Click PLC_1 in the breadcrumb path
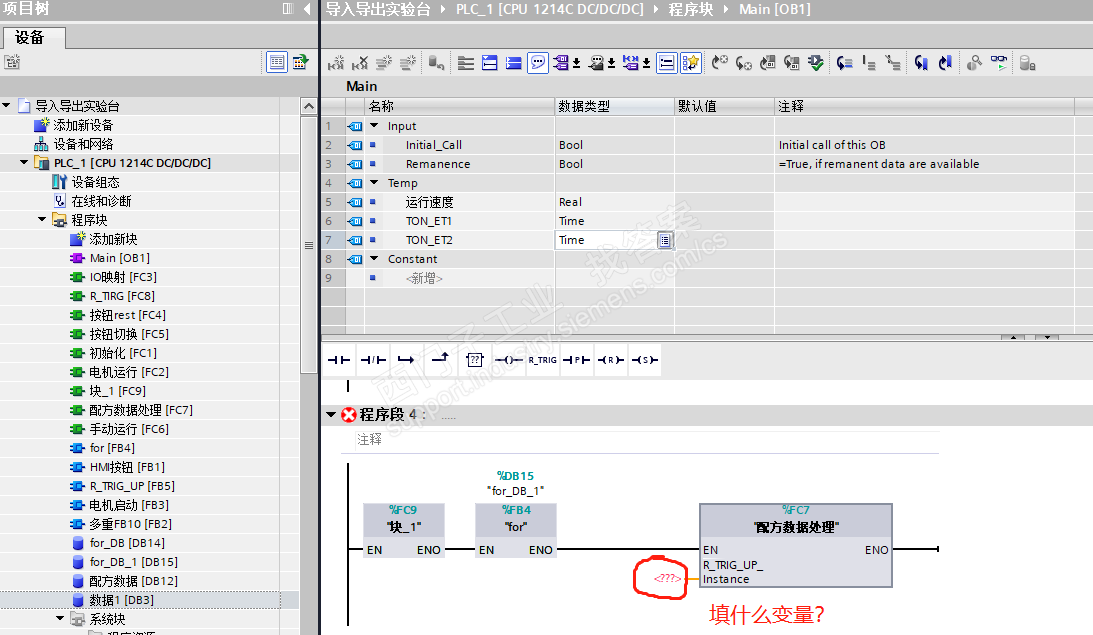The width and height of the screenshot is (1093, 635). (549, 9)
